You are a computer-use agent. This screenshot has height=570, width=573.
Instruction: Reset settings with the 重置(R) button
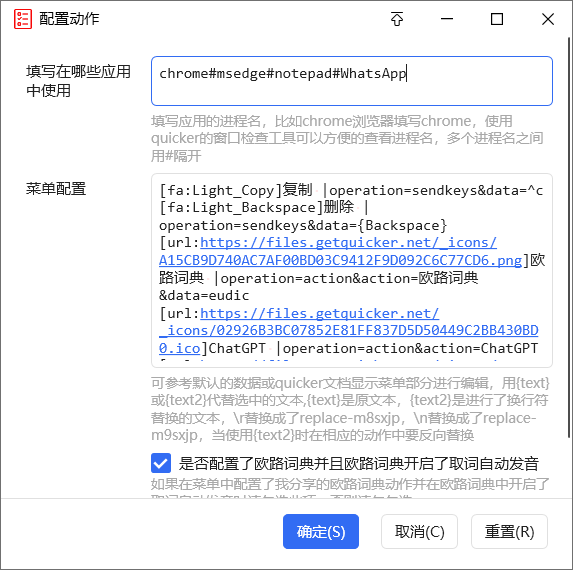[509, 532]
